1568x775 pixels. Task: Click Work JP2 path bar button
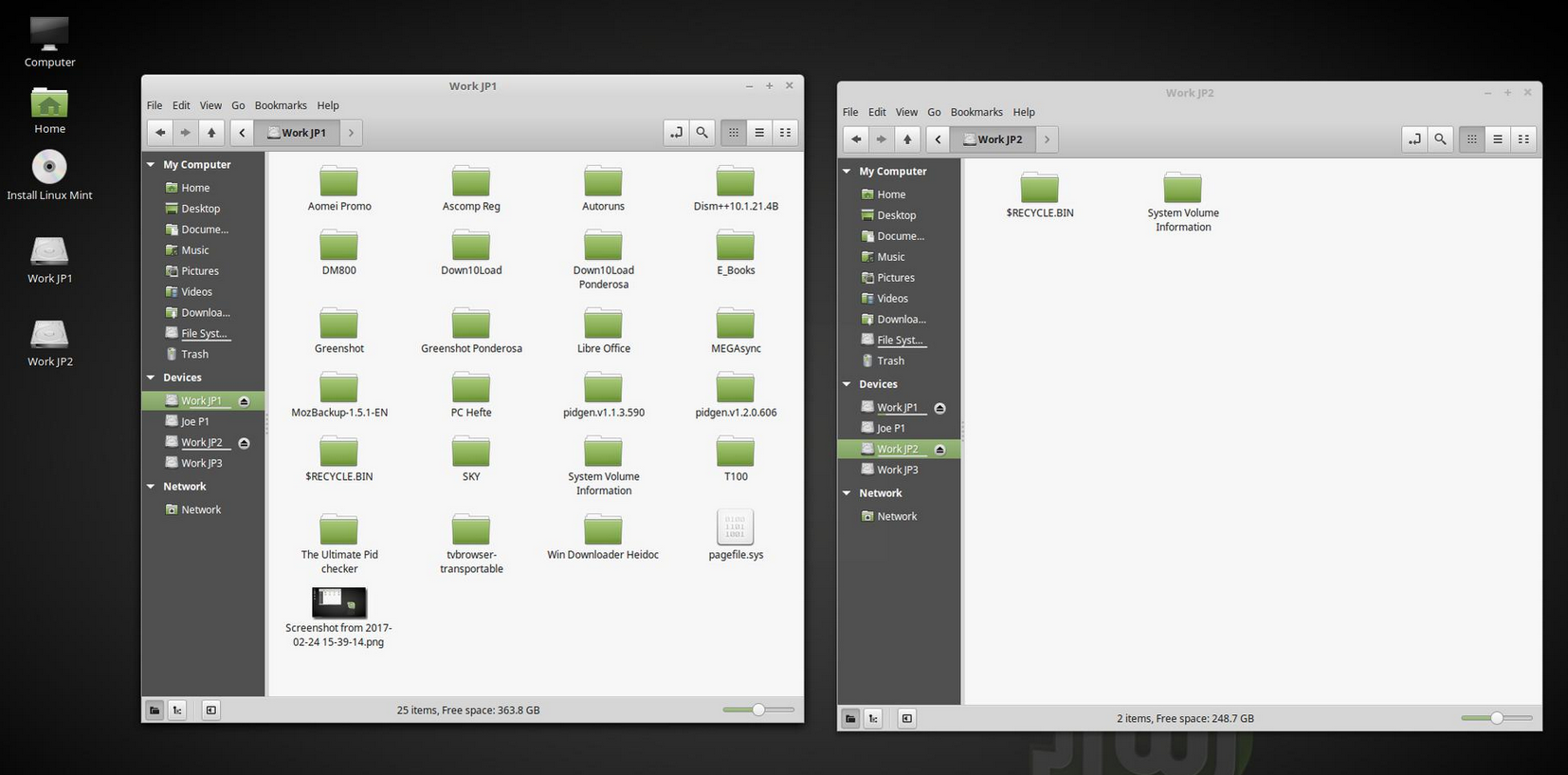(993, 139)
